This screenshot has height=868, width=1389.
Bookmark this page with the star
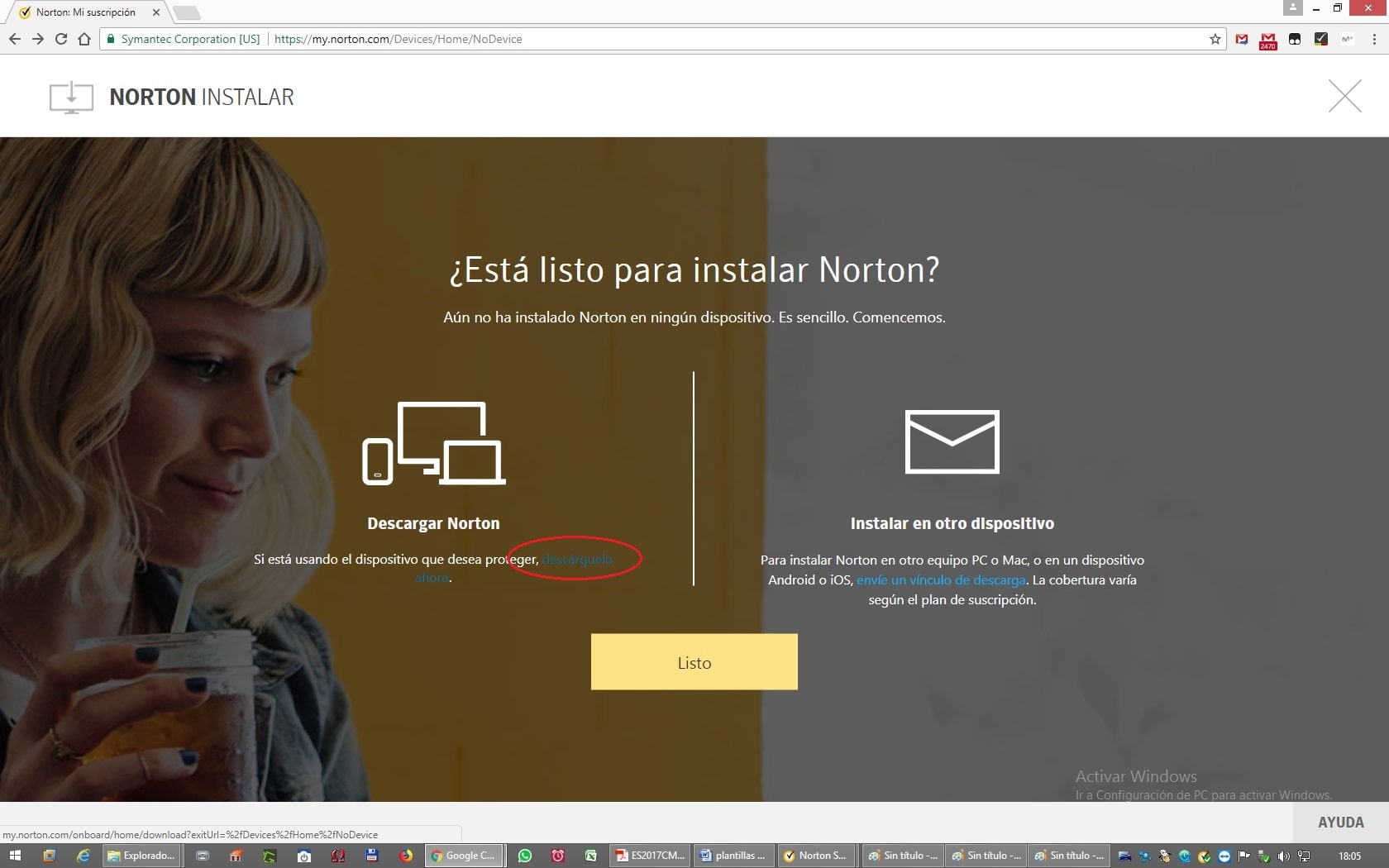[1215, 39]
